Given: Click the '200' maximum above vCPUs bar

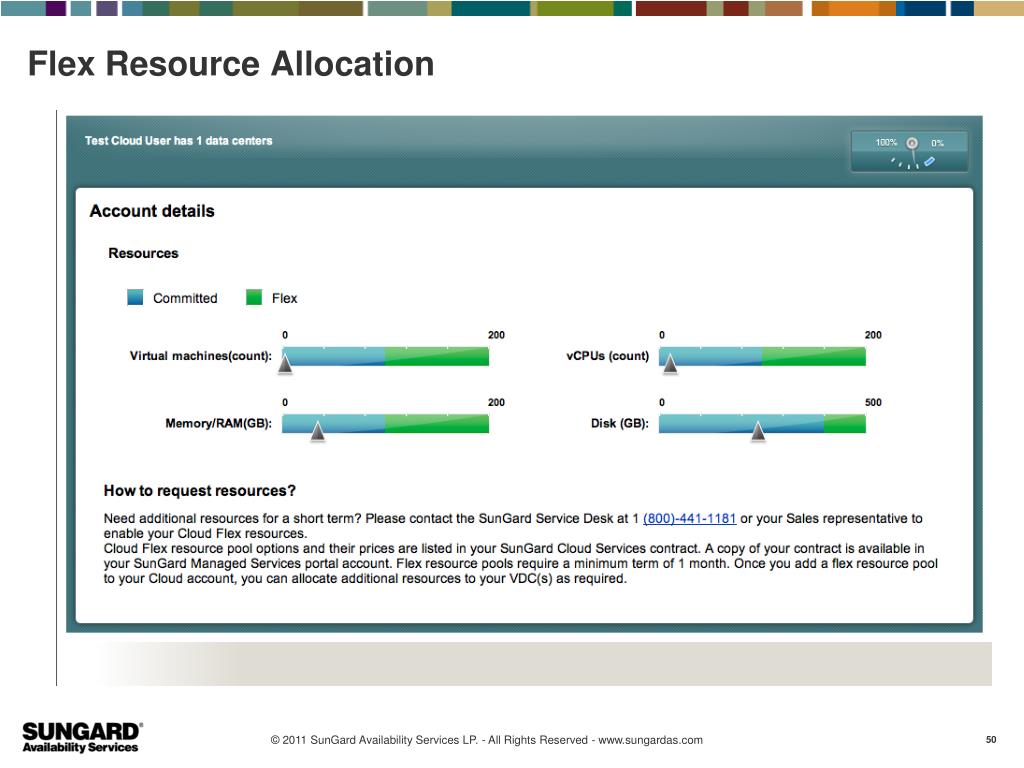Looking at the screenshot, I should click(873, 335).
